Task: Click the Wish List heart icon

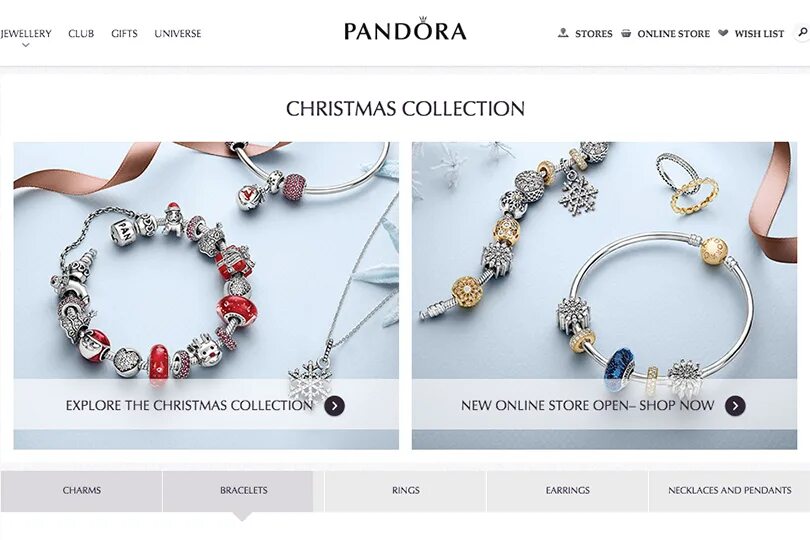Action: [x=723, y=33]
